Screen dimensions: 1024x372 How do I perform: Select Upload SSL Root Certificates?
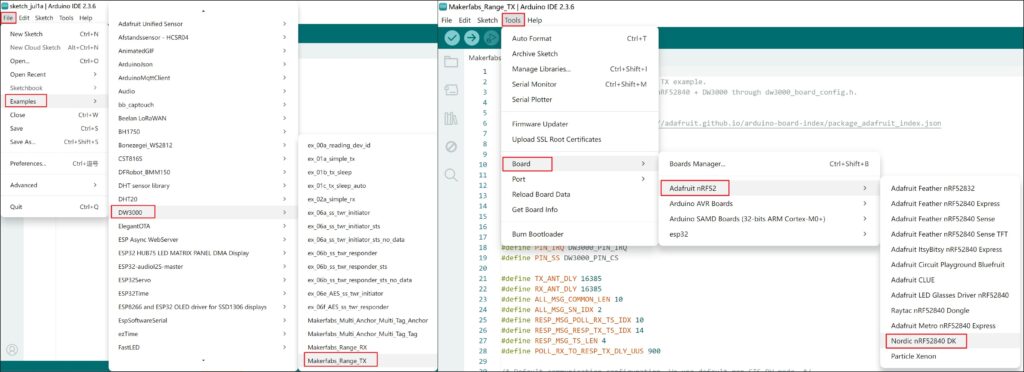coord(579,139)
